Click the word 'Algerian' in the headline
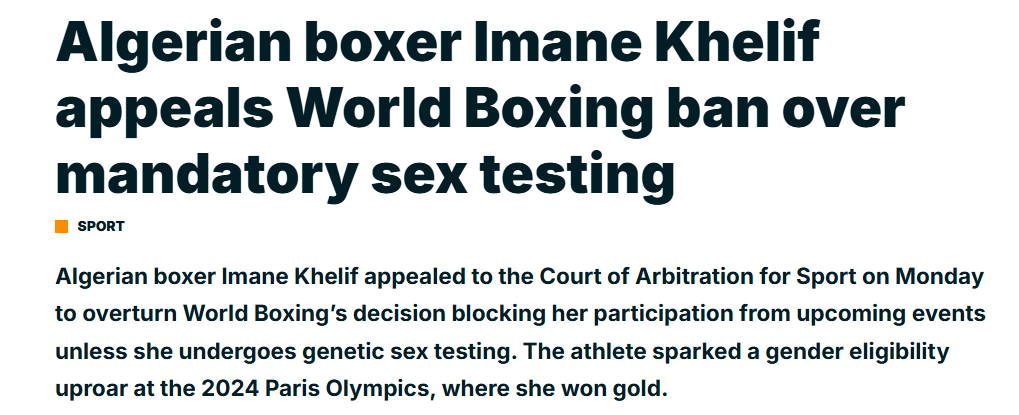This screenshot has width=1019, height=415. tap(173, 44)
